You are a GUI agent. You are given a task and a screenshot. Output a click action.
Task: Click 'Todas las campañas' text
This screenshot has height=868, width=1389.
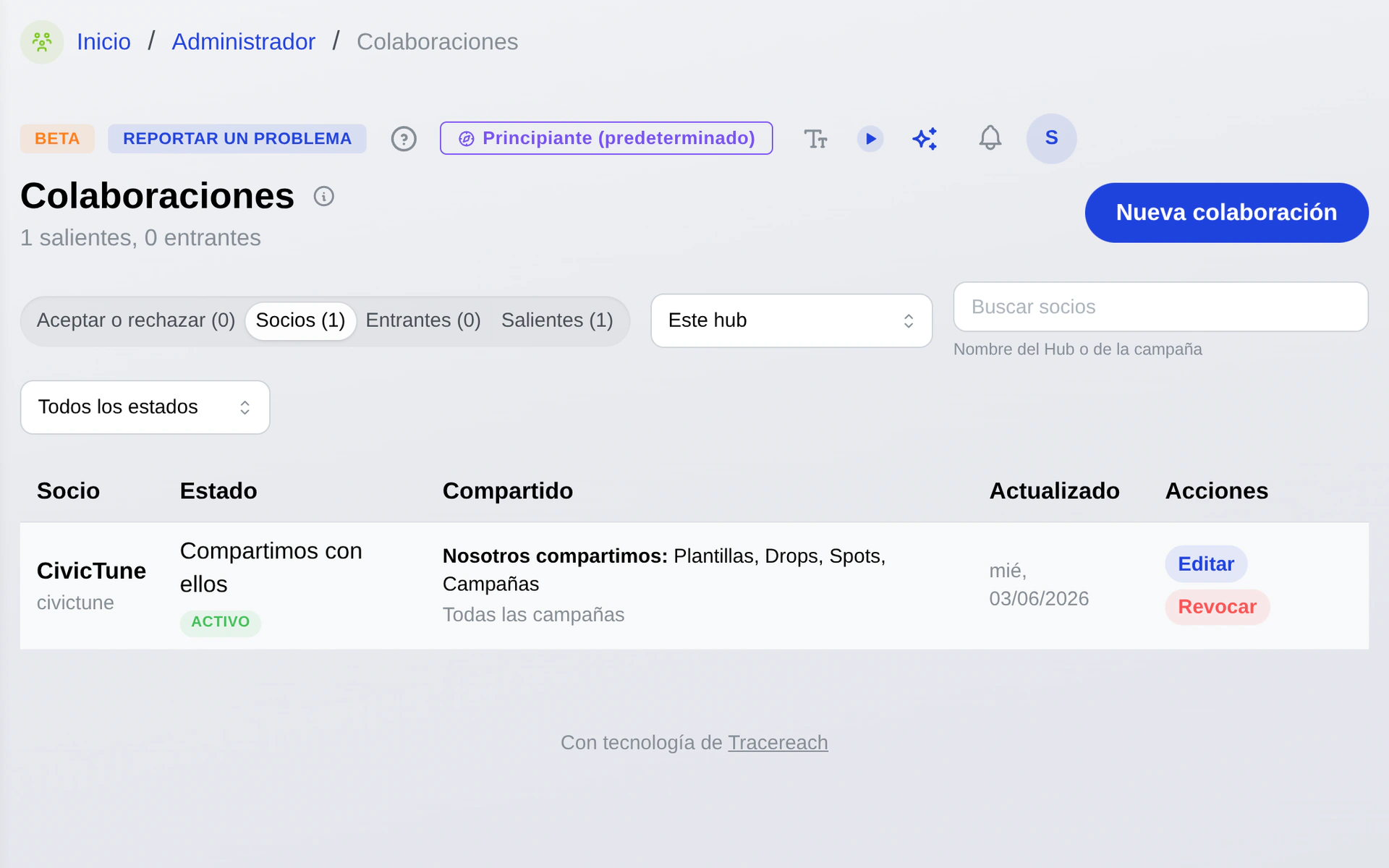pos(533,615)
